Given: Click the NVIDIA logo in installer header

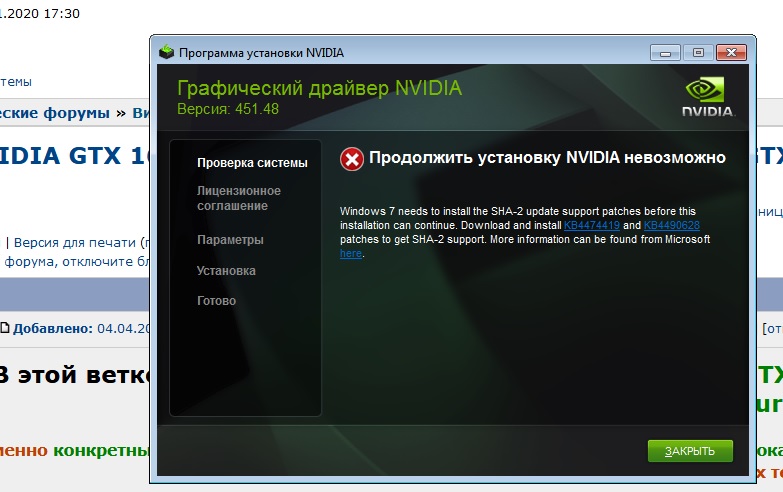Looking at the screenshot, I should [708, 97].
